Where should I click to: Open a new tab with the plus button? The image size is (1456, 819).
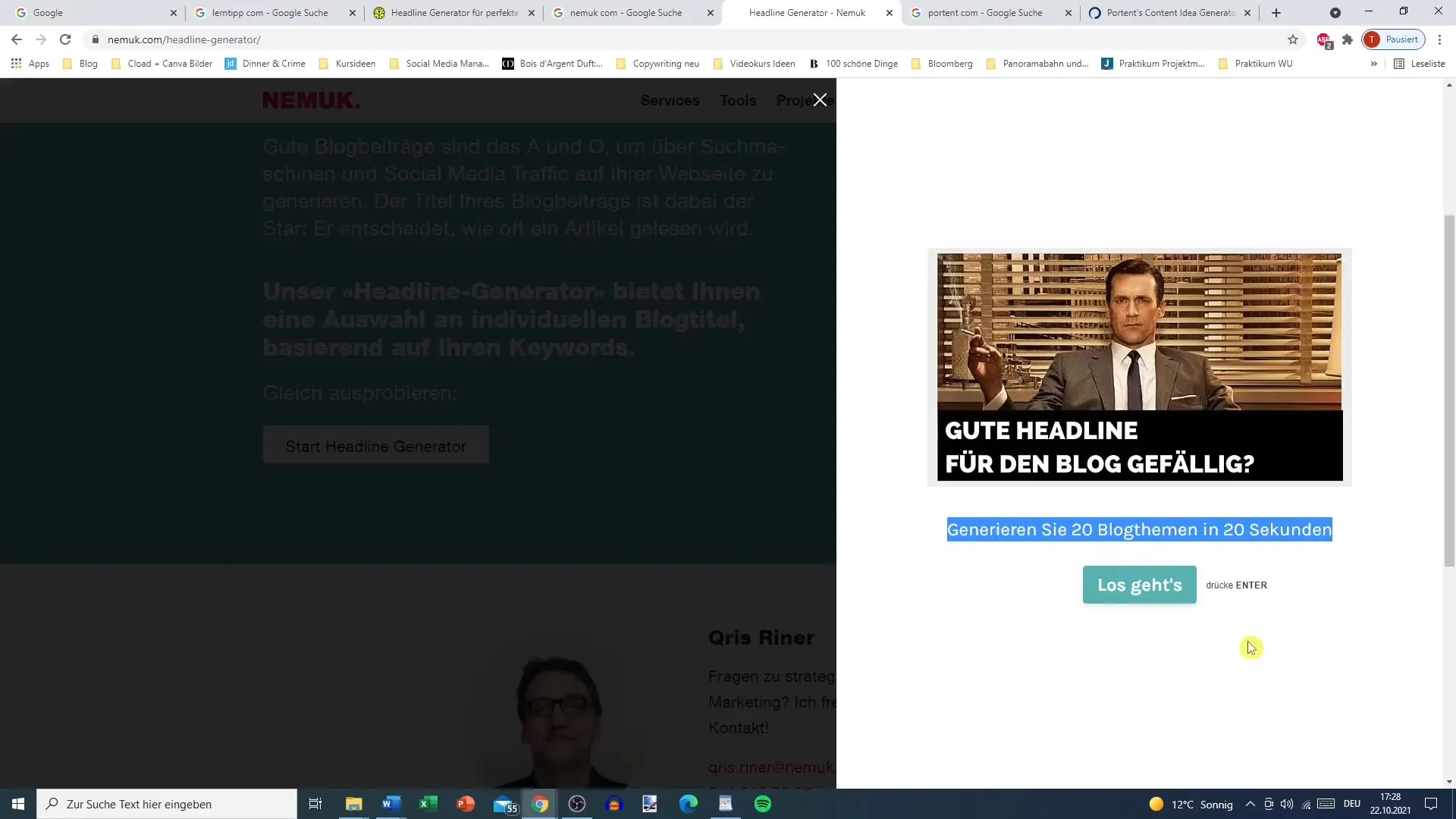coord(1276,13)
